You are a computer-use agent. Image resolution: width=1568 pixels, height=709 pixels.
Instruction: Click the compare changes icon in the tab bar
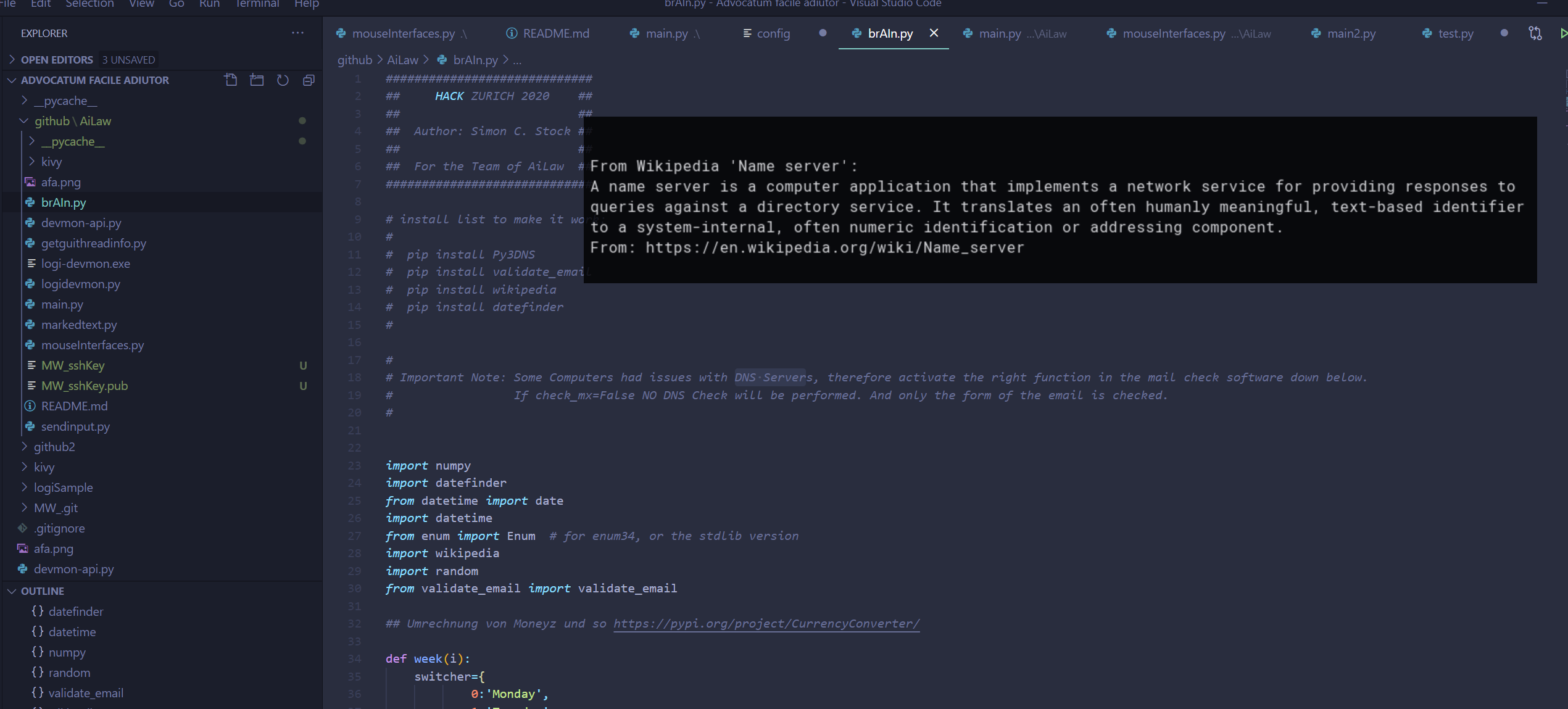click(1535, 33)
